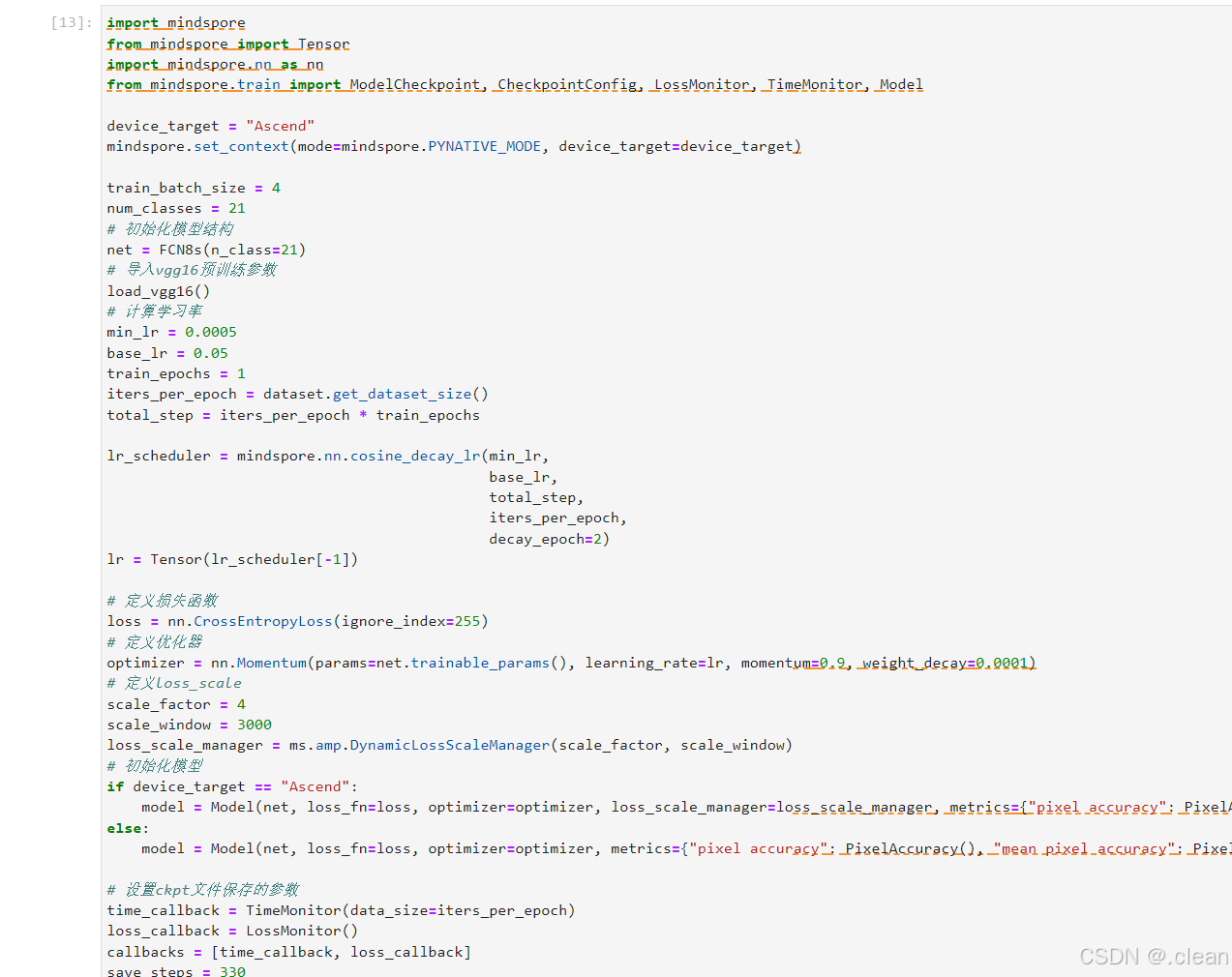Click CrossEntropyLoss in the loss line
Screen dimensions: 1232x977
(263, 621)
